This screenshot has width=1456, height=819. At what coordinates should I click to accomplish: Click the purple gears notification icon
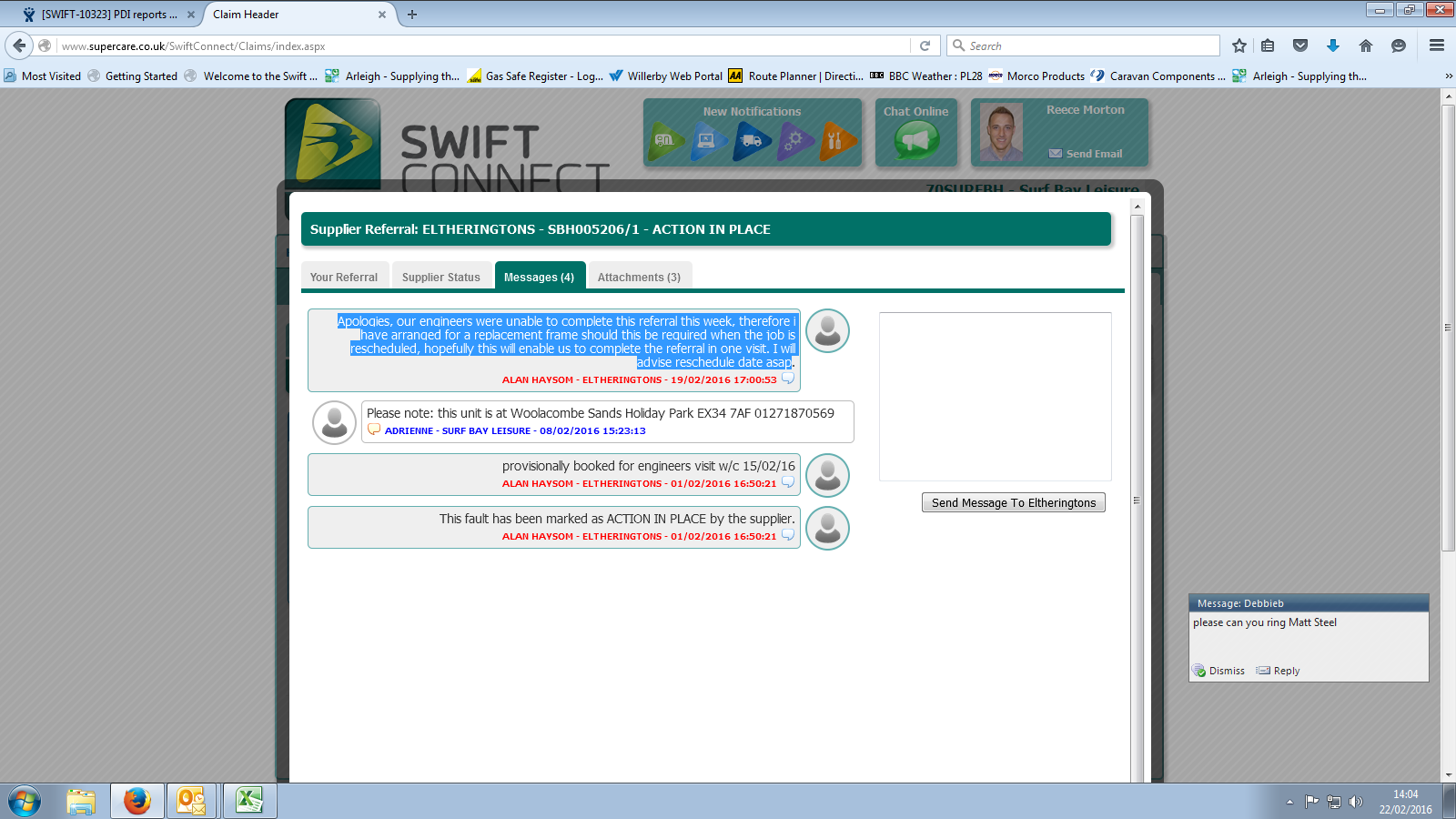tap(794, 141)
